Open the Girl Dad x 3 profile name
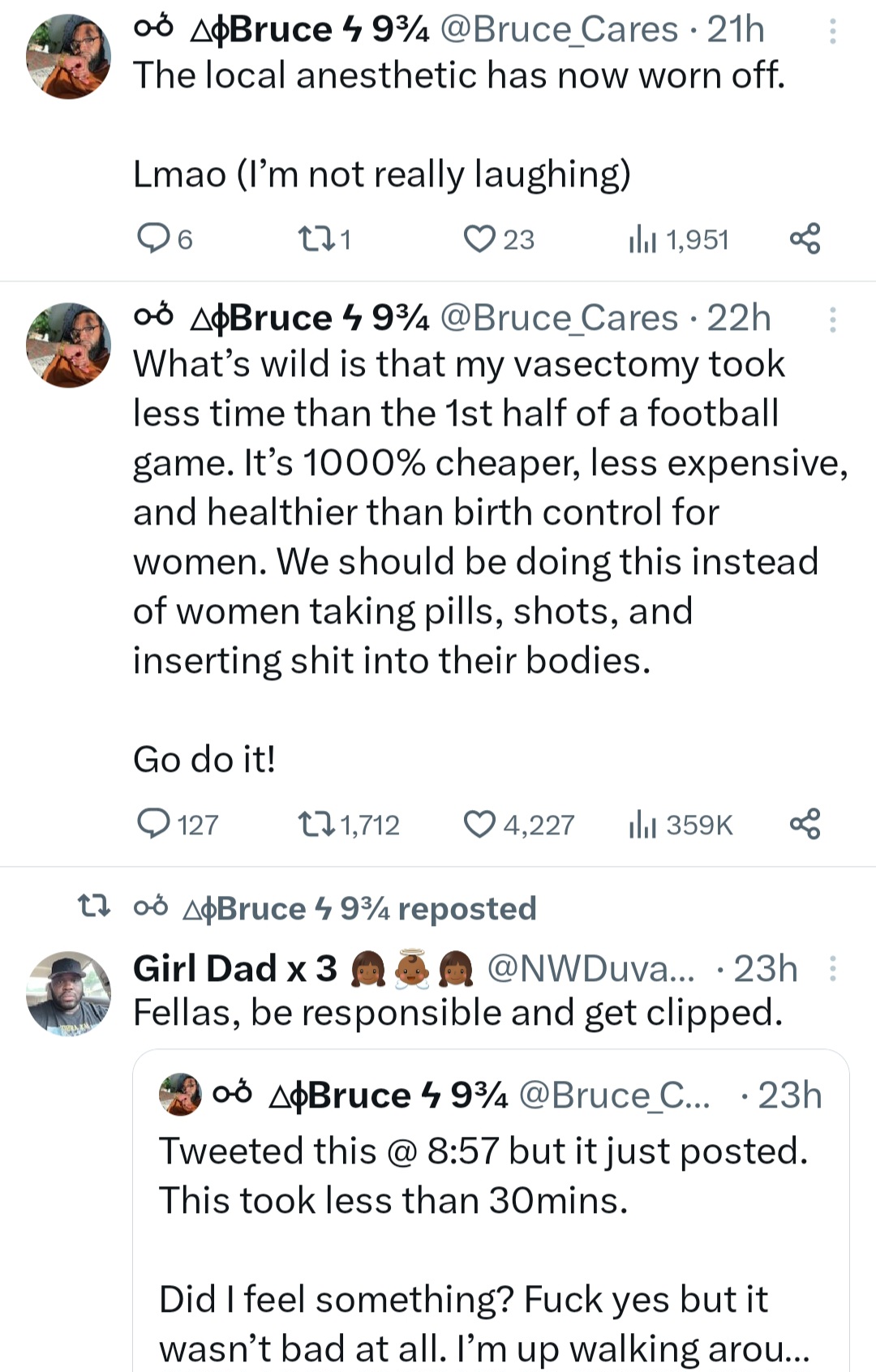Image resolution: width=876 pixels, height=1372 pixels. click(235, 968)
